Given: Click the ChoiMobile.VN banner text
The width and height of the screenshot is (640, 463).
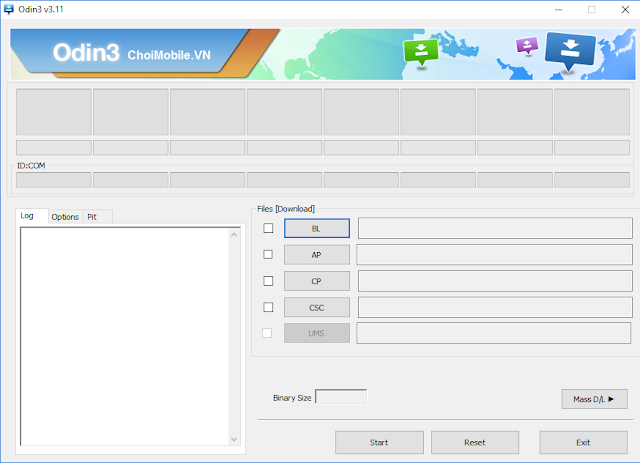Looking at the screenshot, I should click(169, 55).
